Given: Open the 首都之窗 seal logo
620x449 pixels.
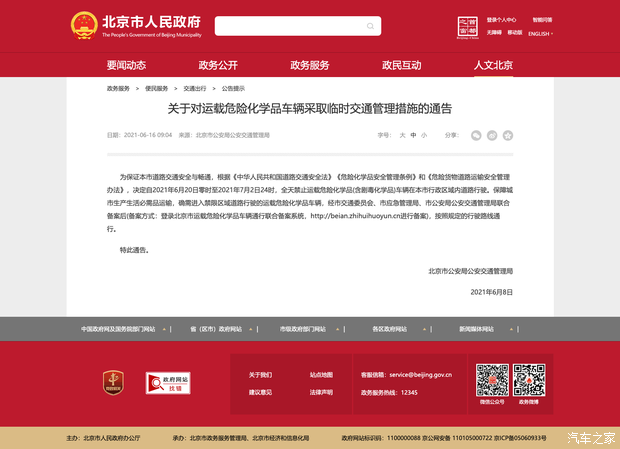Looking at the screenshot, I should click(x=467, y=27).
